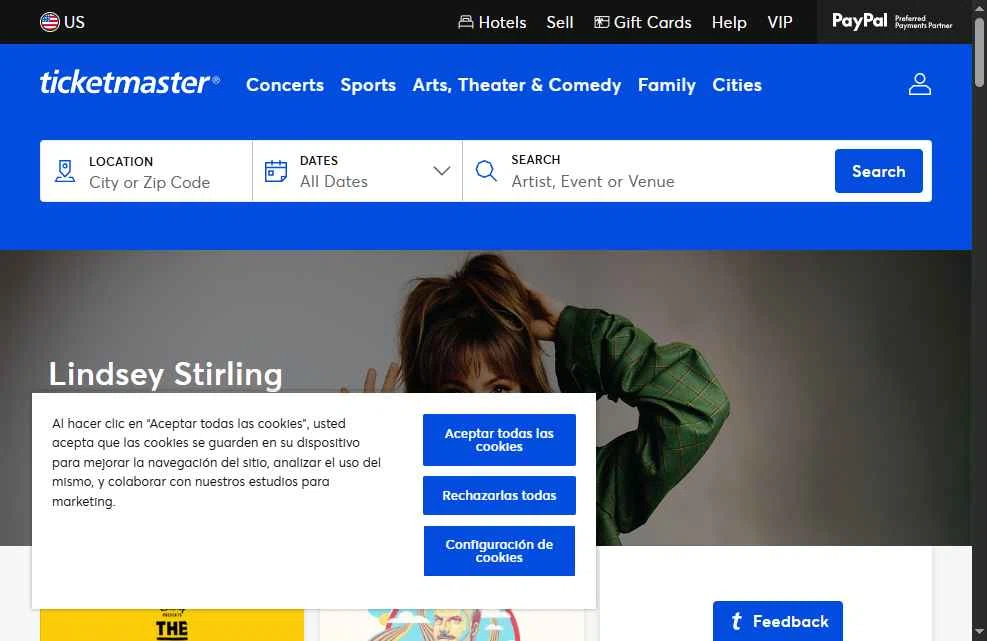Open the Concerts menu

click(x=285, y=85)
